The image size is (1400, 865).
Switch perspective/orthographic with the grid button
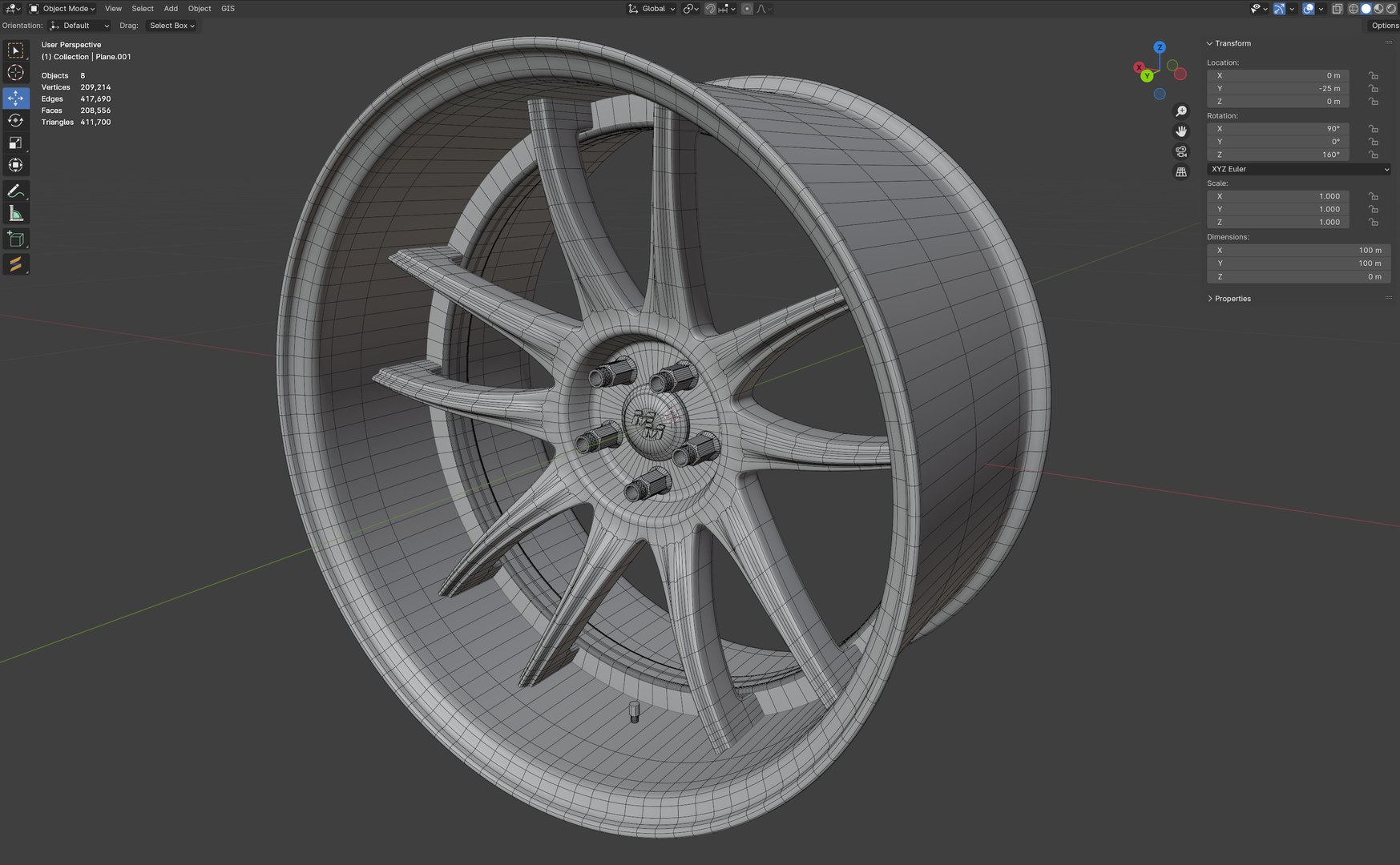tap(1180, 172)
